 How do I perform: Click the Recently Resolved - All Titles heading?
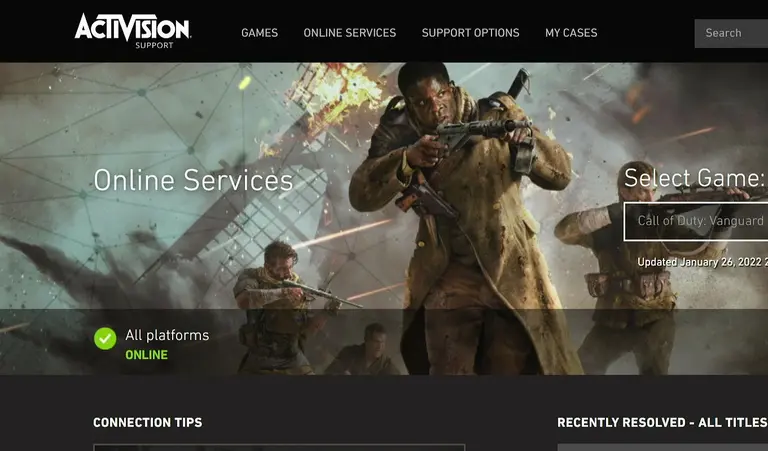pyautogui.click(x=662, y=422)
